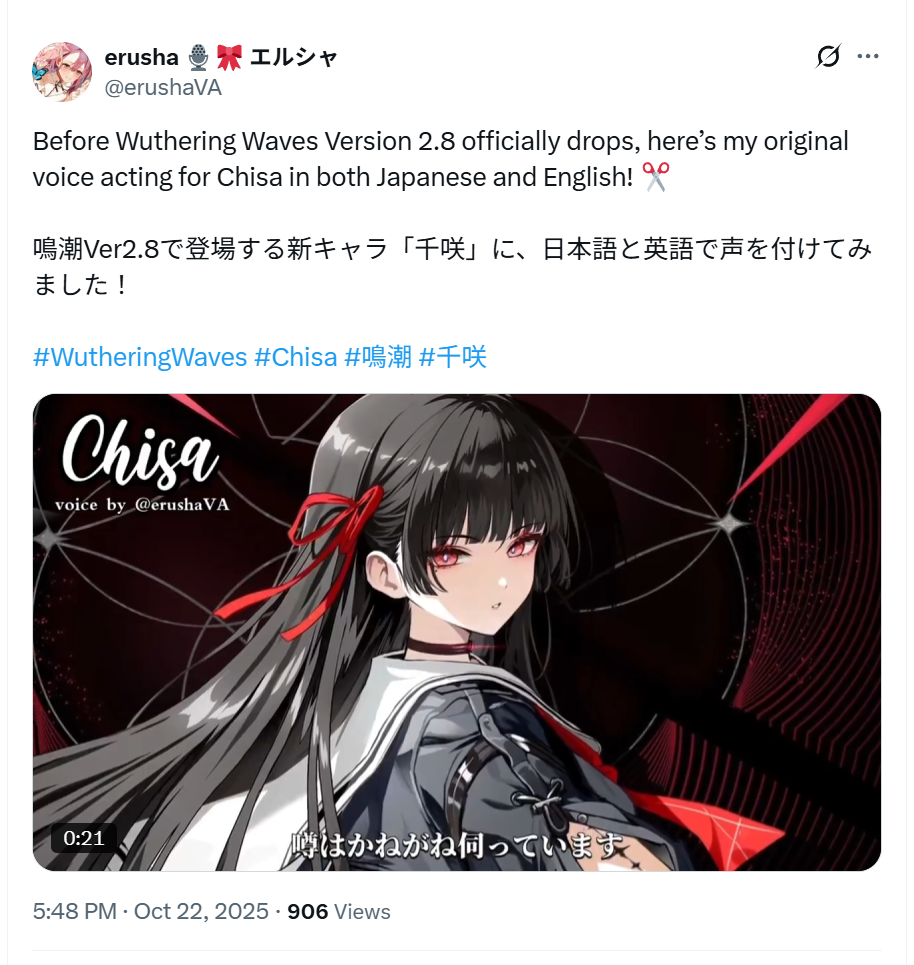Click the 0:21 video duration badge
This screenshot has height=965, width=914.
pos(84,838)
